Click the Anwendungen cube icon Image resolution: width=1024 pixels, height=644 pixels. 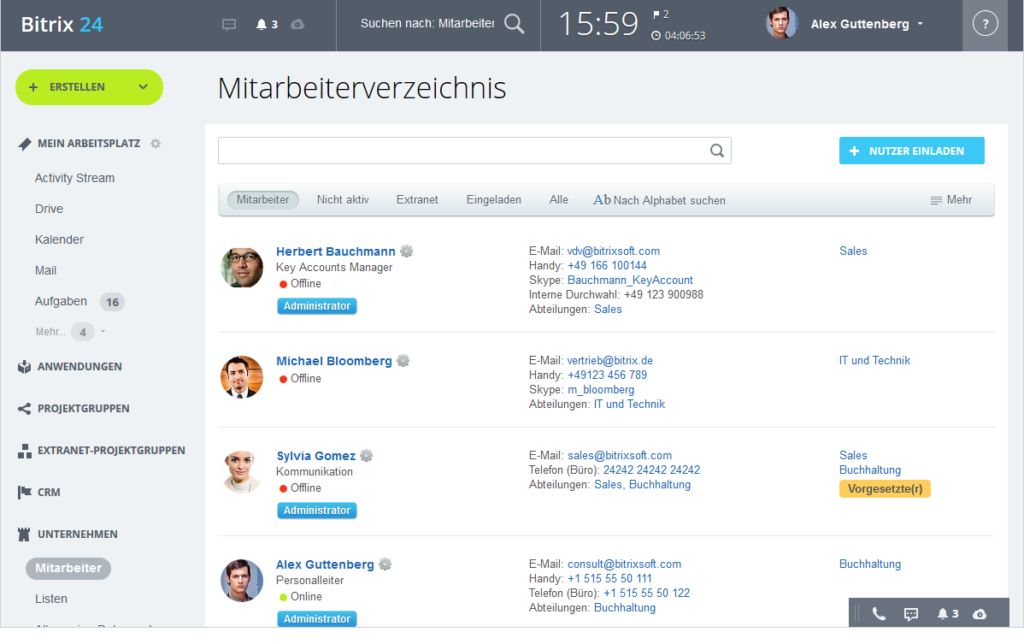pos(24,367)
